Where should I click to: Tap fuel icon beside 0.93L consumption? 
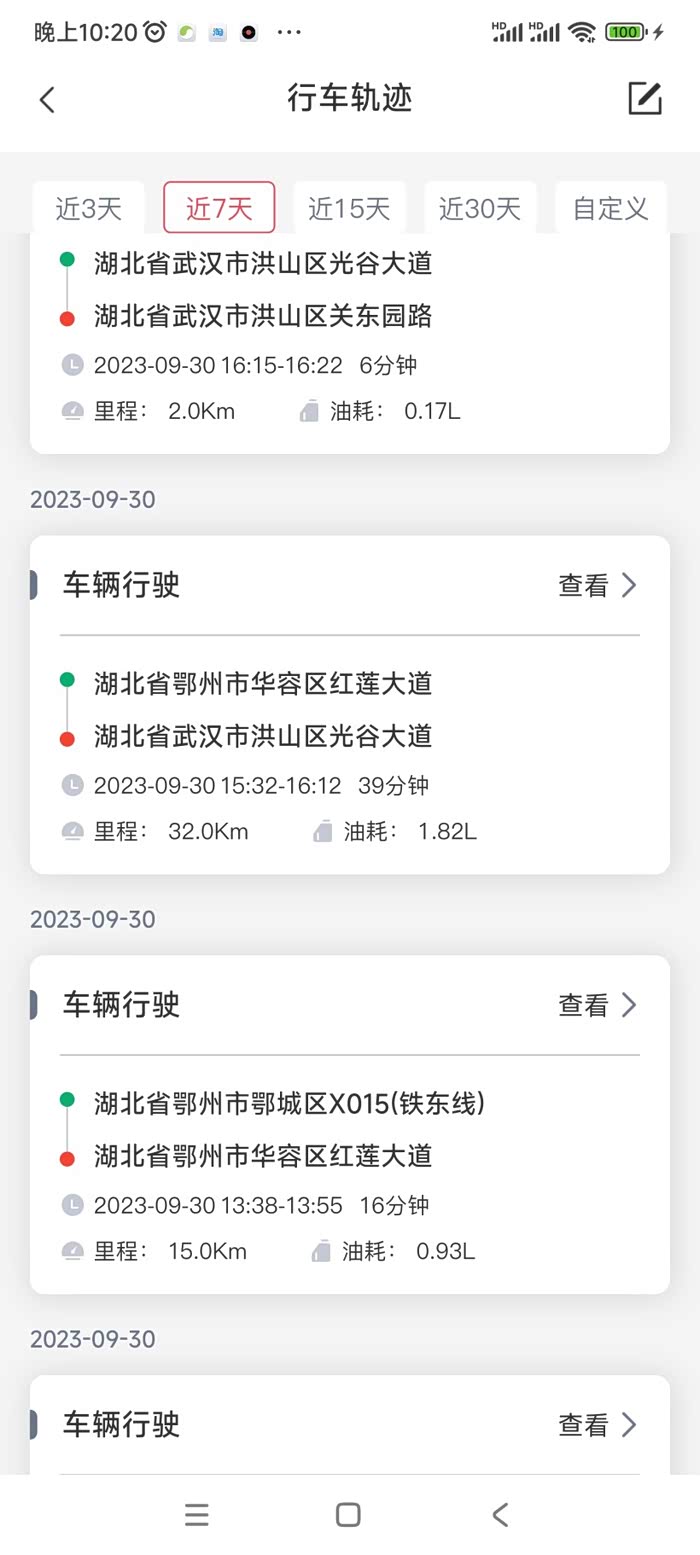321,1251
